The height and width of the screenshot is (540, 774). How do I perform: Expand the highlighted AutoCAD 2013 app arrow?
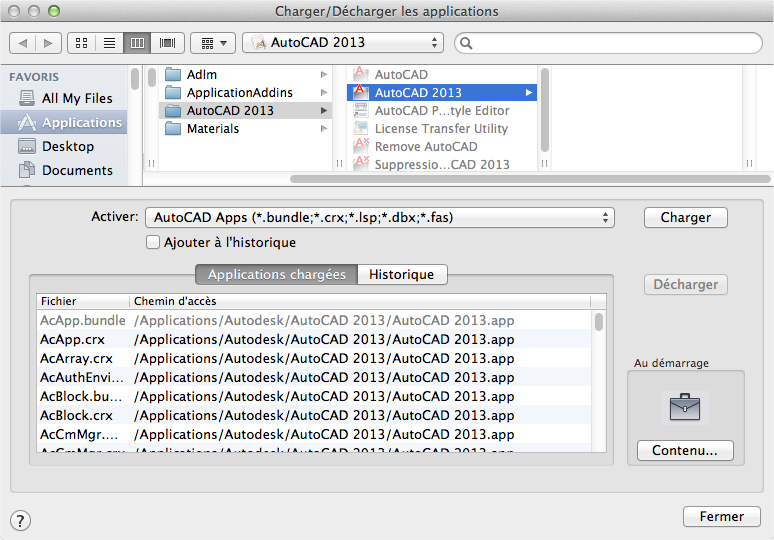(529, 92)
